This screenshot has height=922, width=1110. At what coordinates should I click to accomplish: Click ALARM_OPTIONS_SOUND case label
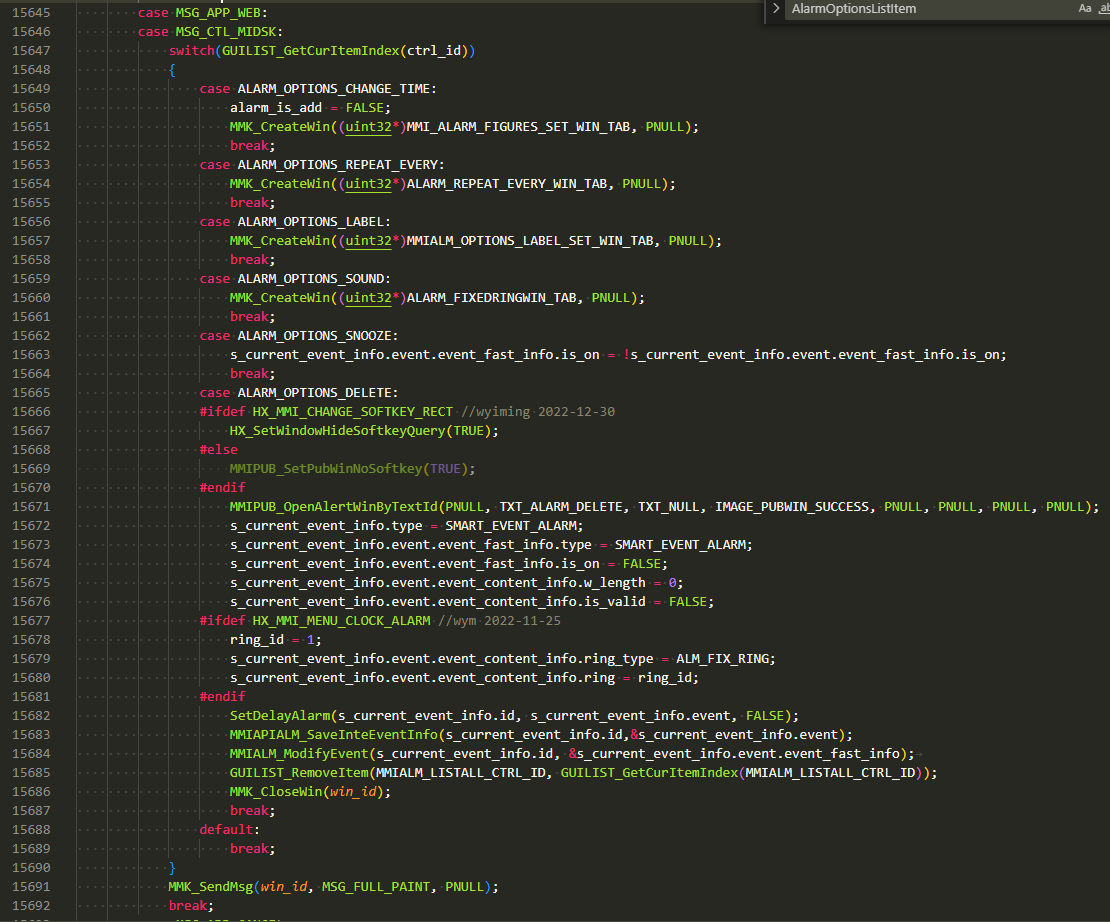310,279
